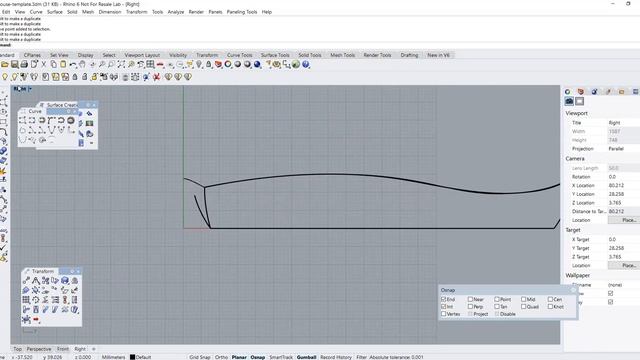The height and width of the screenshot is (360, 640).
Task: Switch to the Top viewport tab
Action: point(18,349)
